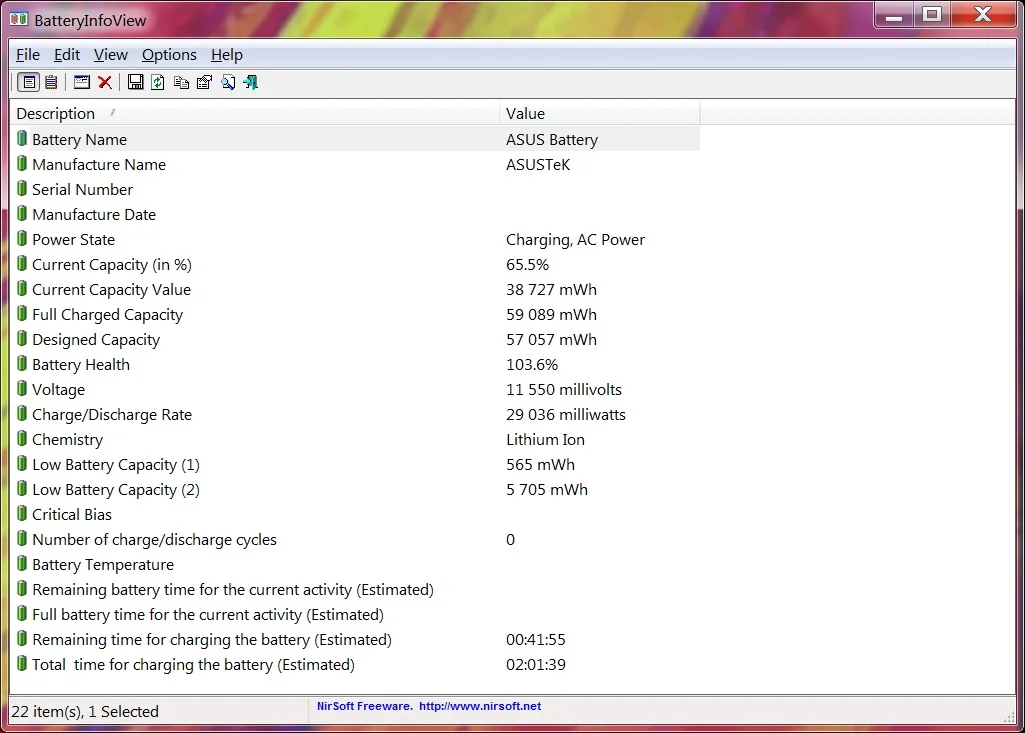This screenshot has height=733, width=1025.
Task: Click the battery icon beside Chemistry
Action: pyautogui.click(x=22, y=439)
